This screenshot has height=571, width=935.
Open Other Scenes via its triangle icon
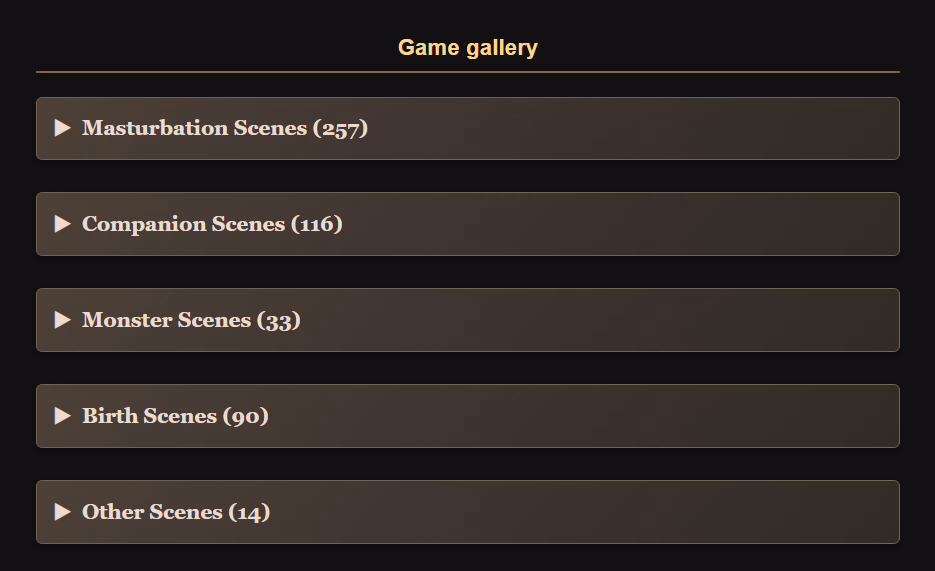click(x=63, y=512)
